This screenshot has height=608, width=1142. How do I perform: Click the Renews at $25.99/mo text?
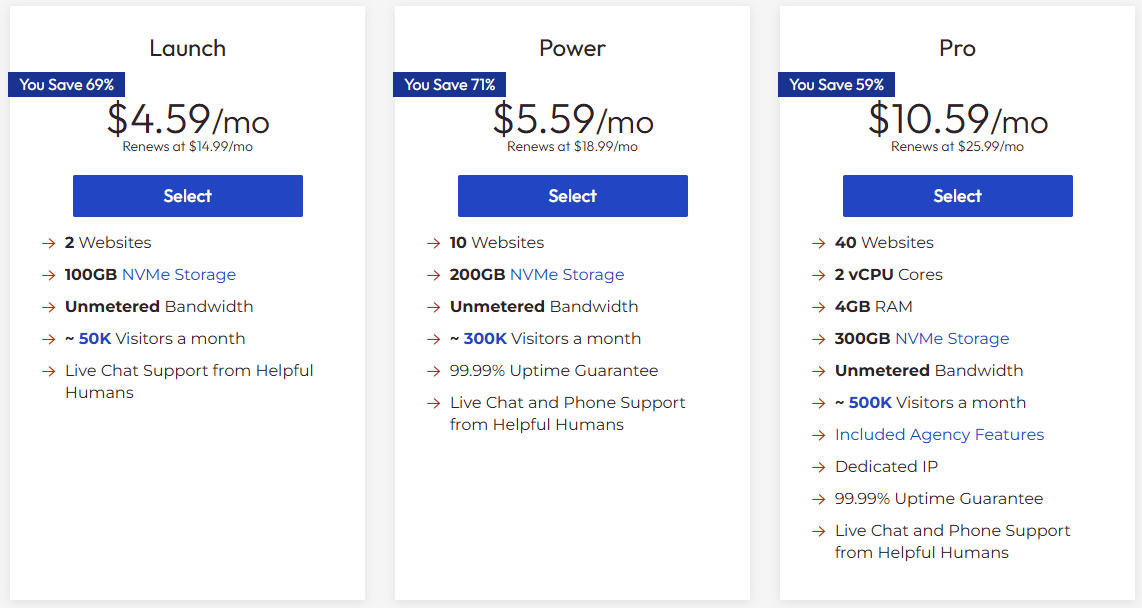pyautogui.click(x=958, y=146)
